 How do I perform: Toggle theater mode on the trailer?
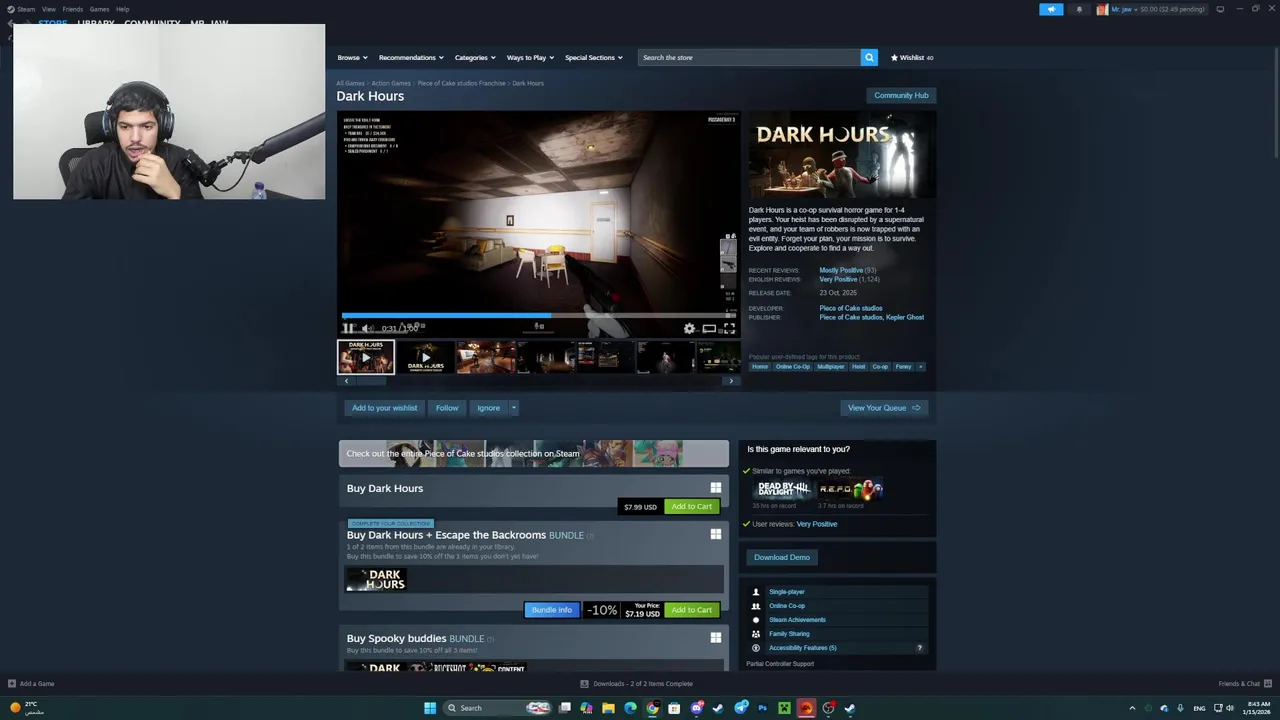(709, 328)
